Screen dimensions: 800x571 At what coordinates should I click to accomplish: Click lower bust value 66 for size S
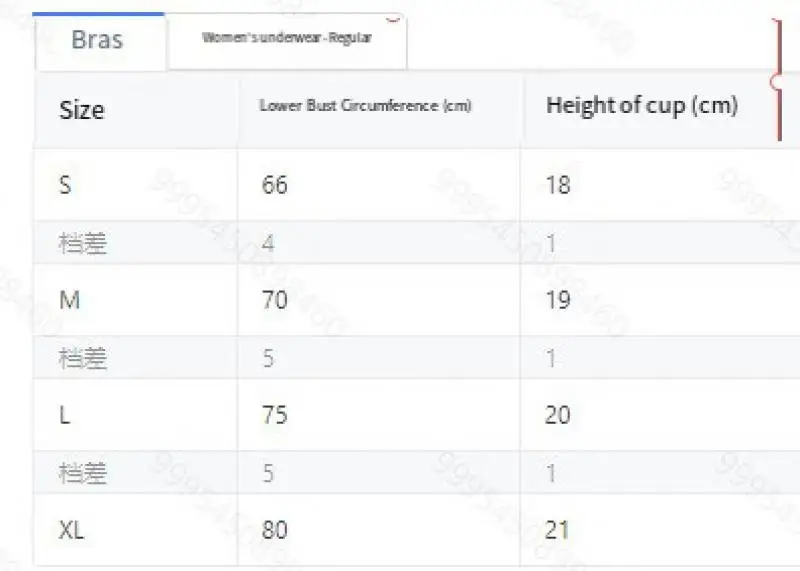pyautogui.click(x=274, y=185)
